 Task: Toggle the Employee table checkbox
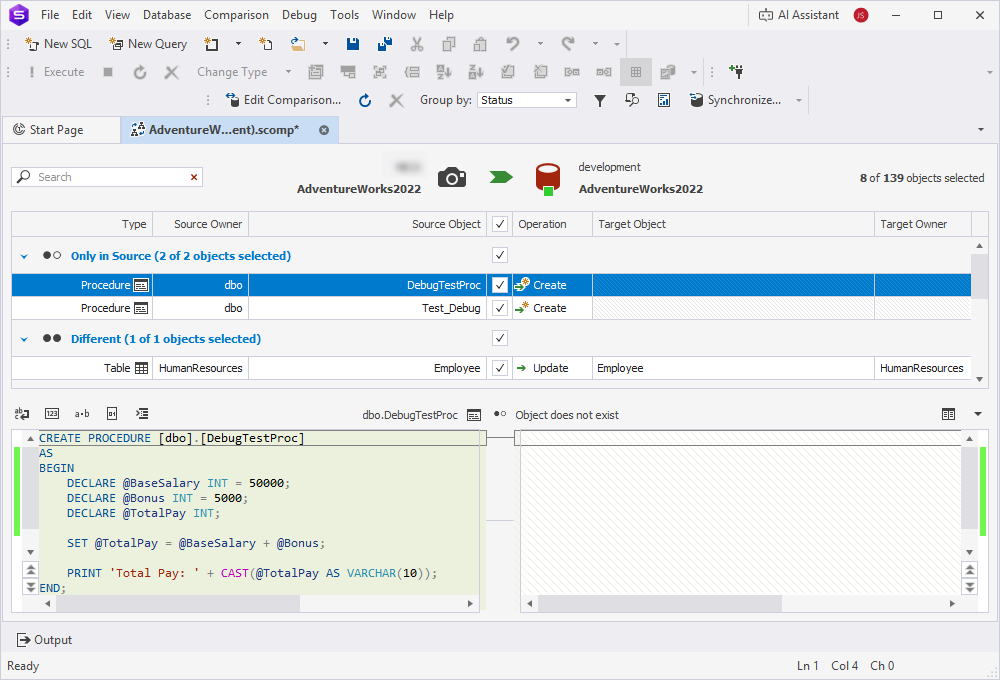(x=500, y=368)
